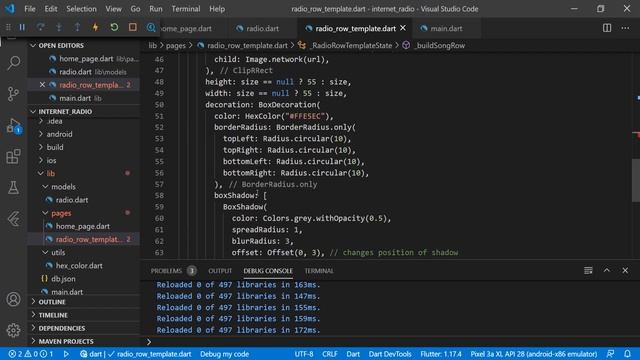This screenshot has width=640, height=360.
Task: Collapse the pages folder
Action: (61, 213)
